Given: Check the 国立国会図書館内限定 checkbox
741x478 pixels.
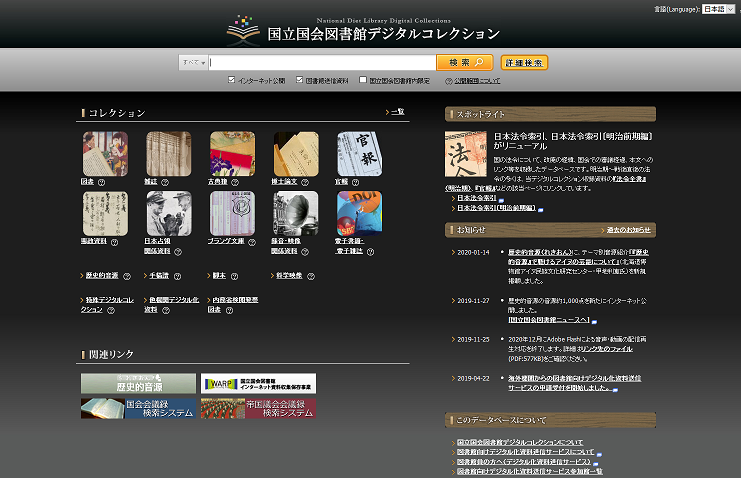Looking at the screenshot, I should point(363,80).
